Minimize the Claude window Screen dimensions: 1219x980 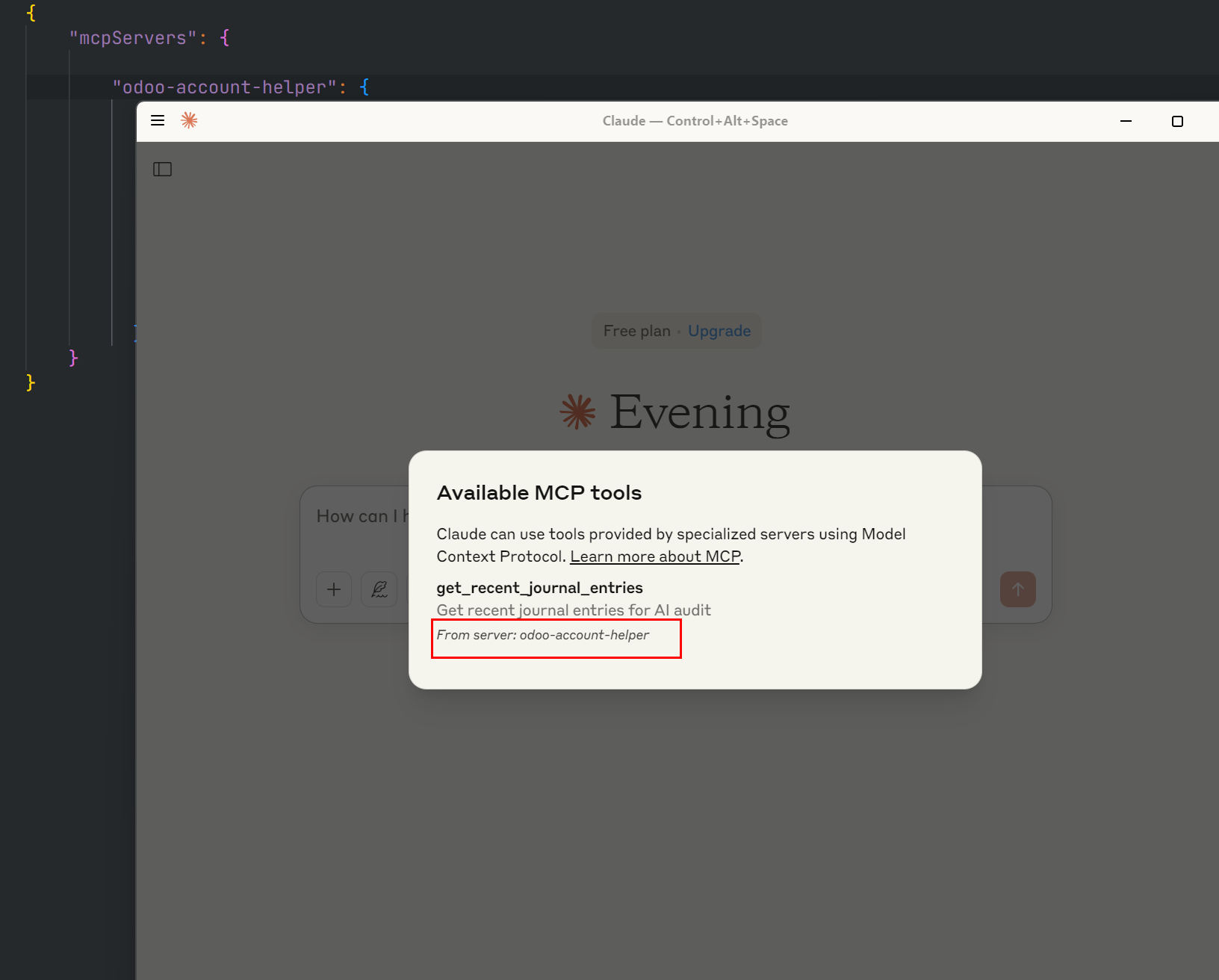coord(1126,121)
